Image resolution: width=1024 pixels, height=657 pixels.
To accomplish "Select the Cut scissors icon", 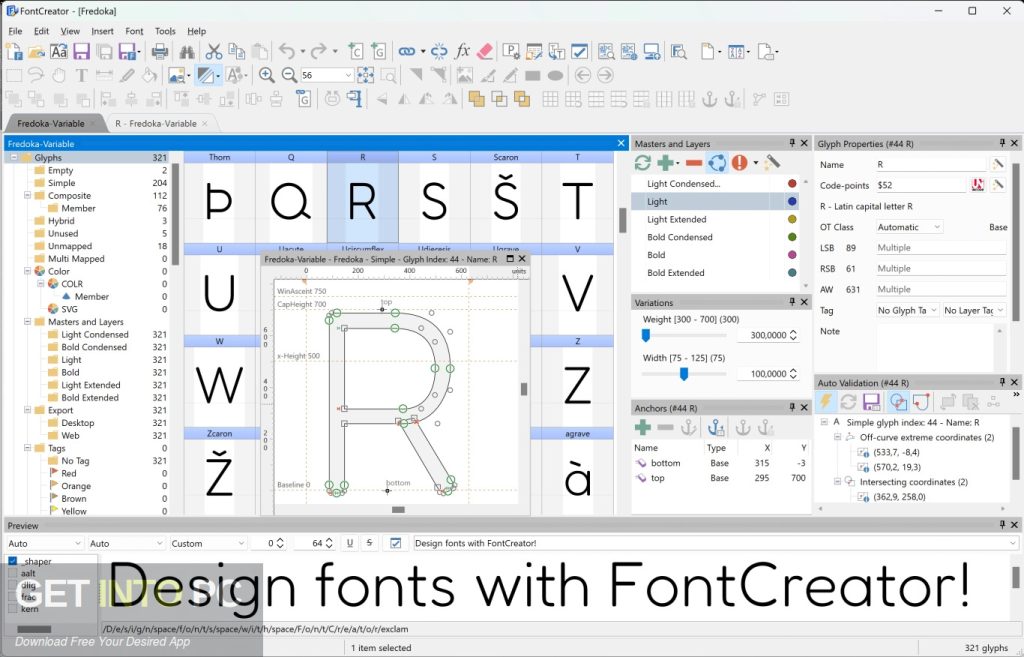I will (x=214, y=52).
